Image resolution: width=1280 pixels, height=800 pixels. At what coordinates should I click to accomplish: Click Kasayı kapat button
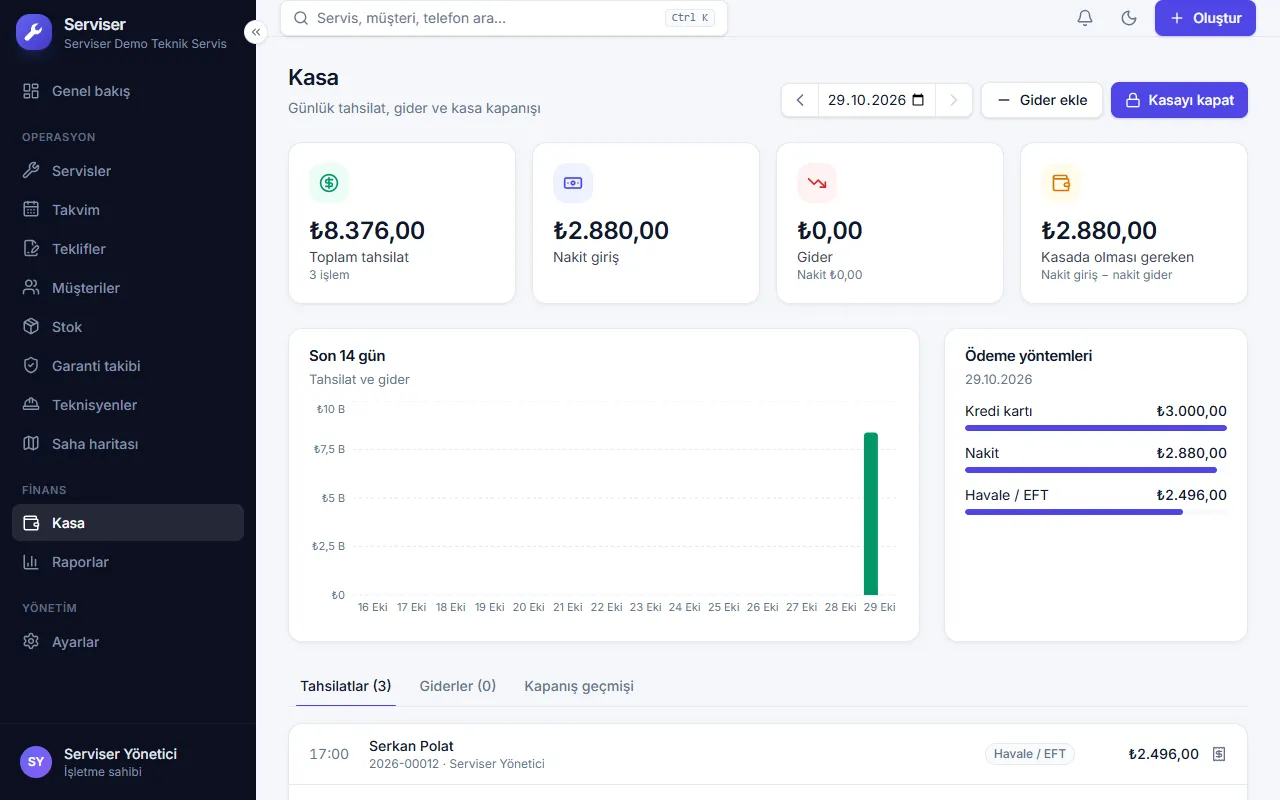(1179, 100)
